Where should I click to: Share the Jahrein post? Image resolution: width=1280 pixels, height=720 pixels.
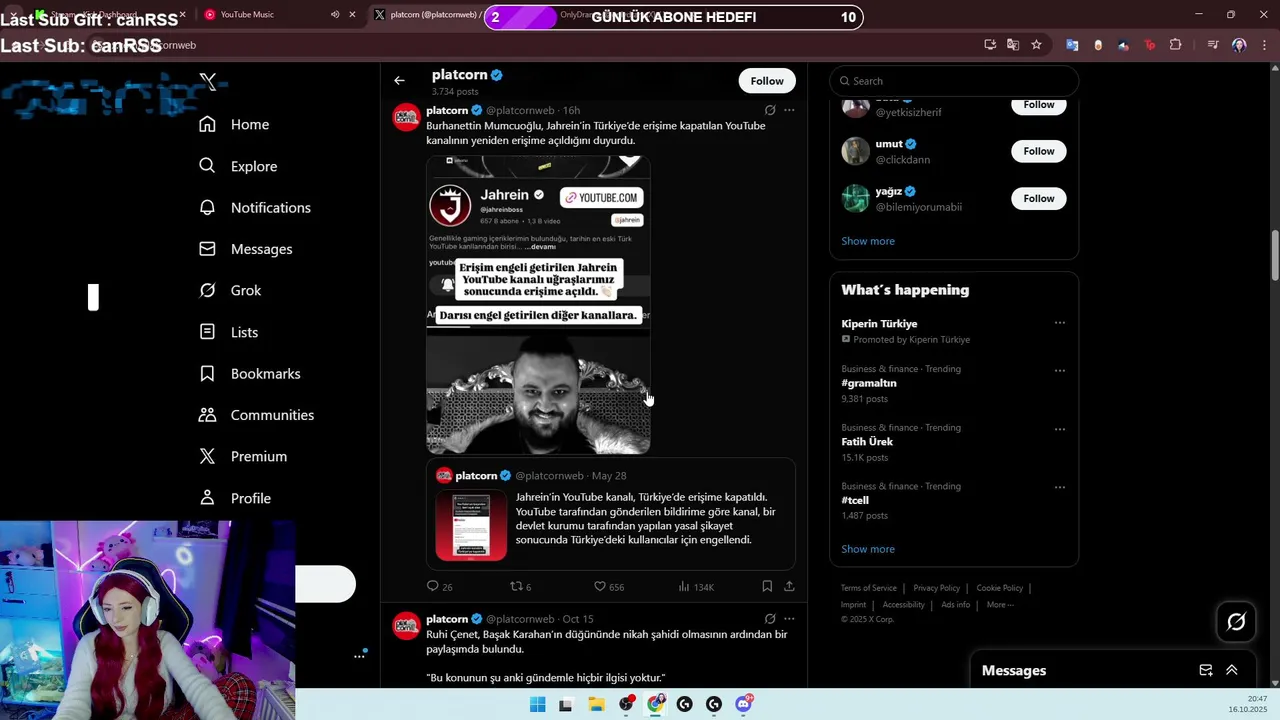point(789,587)
